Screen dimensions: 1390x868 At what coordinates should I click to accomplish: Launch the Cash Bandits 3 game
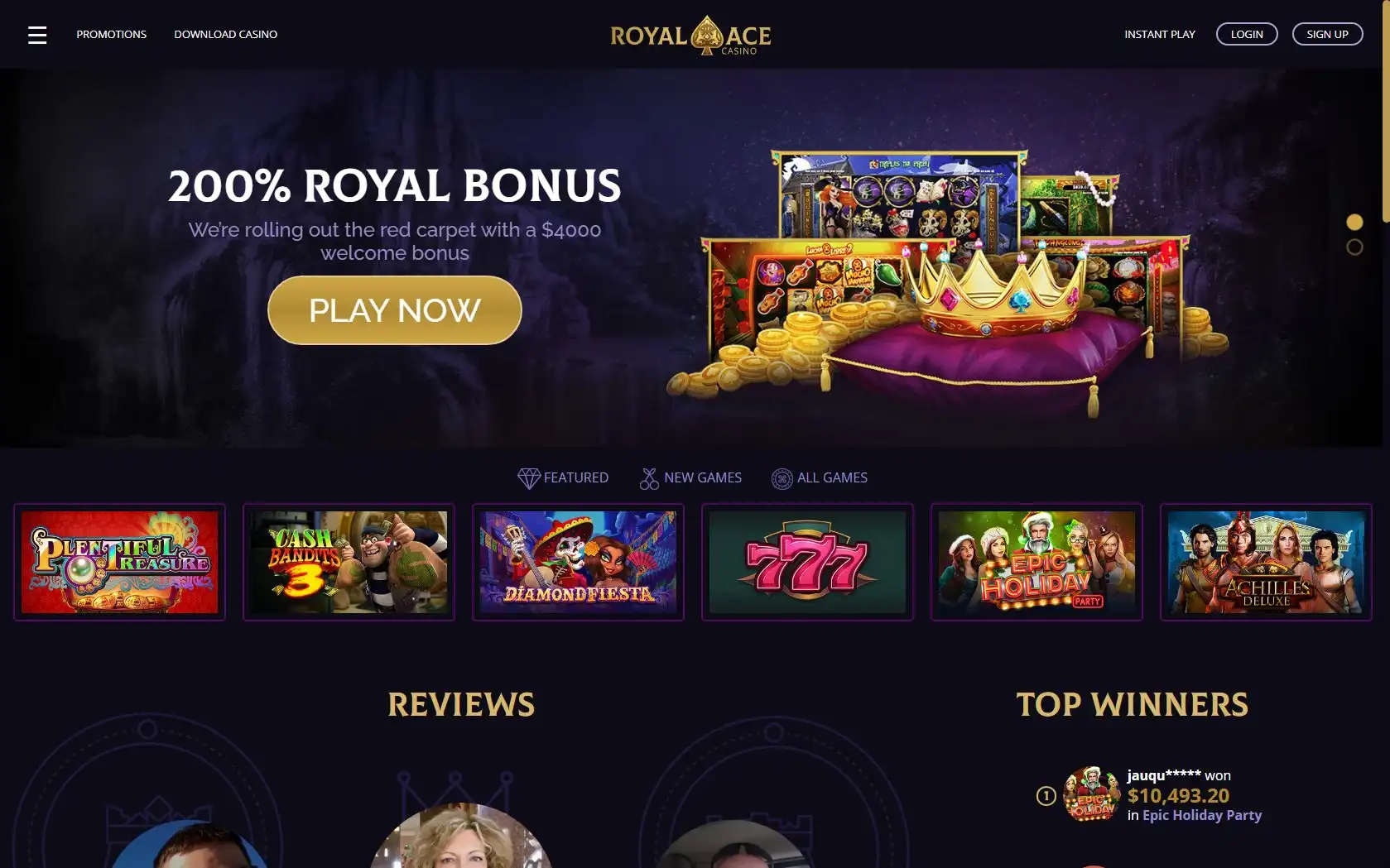[349, 562]
